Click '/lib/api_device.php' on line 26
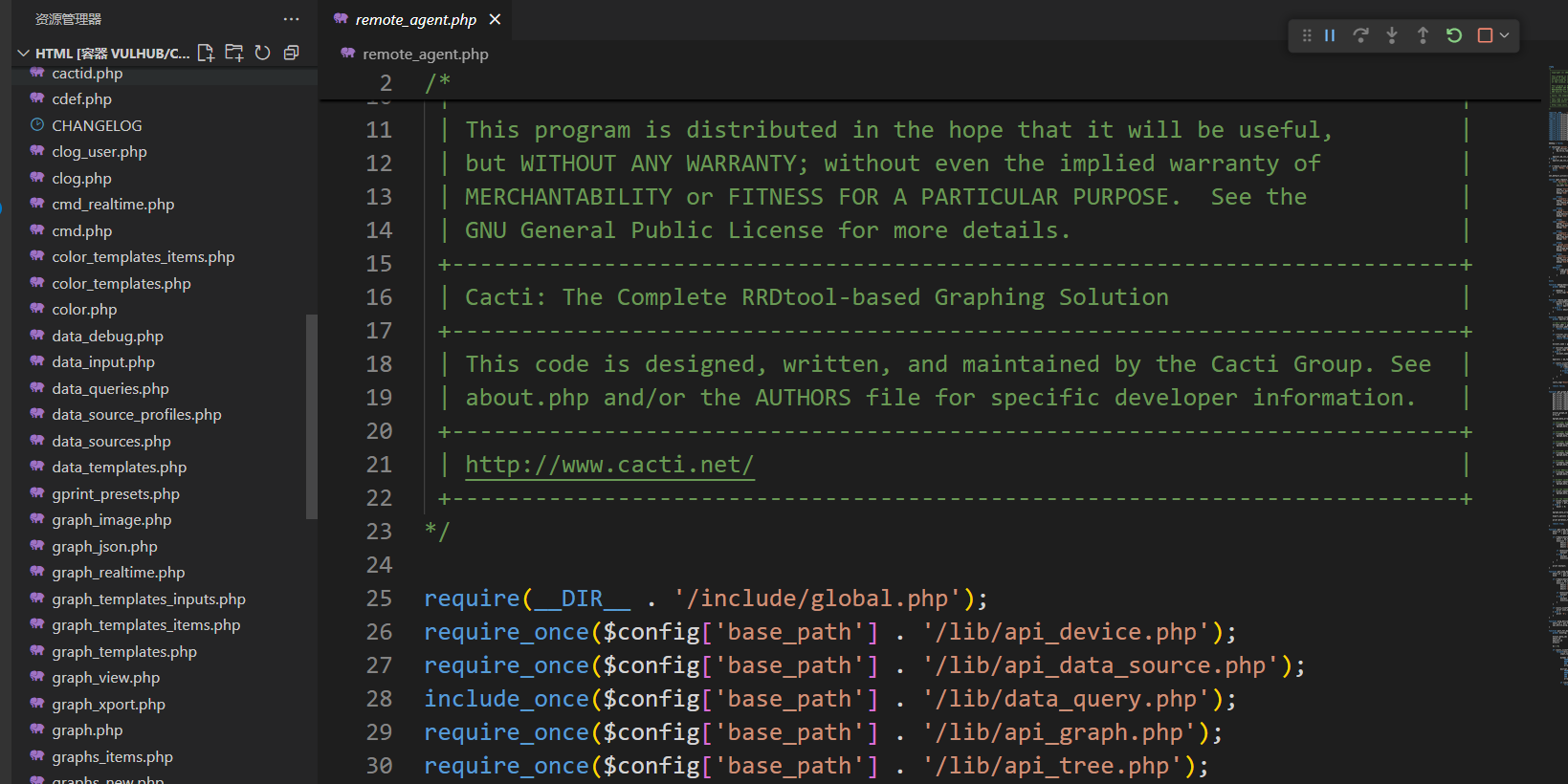Screen dimensions: 1568x784 1067,632
